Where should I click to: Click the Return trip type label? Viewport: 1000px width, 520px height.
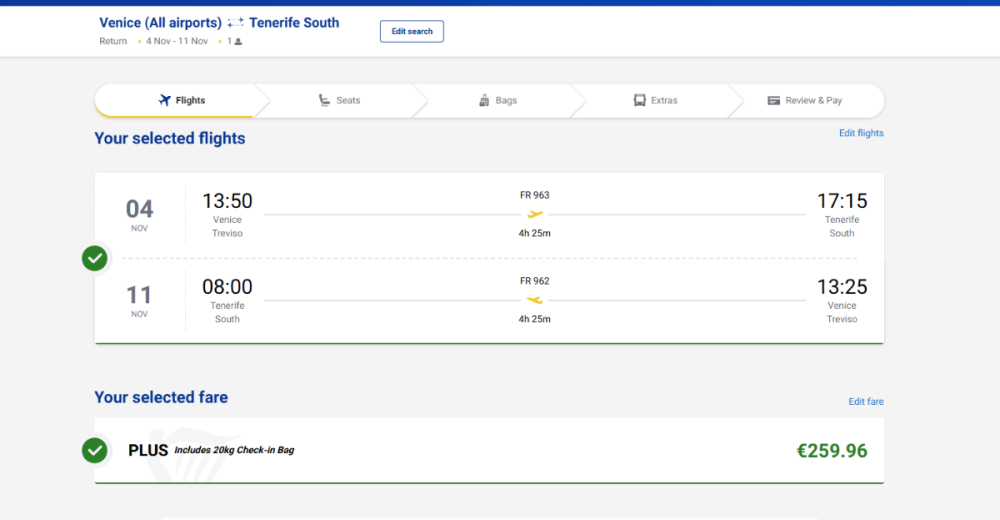113,41
